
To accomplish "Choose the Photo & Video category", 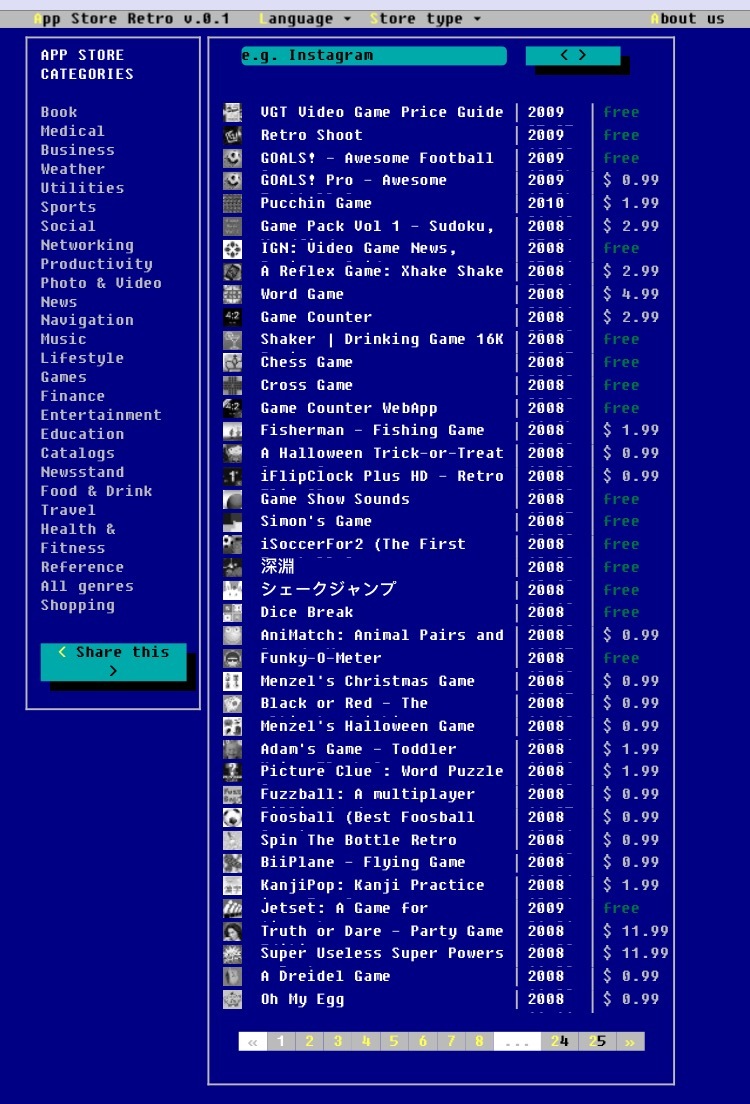I will 100,283.
